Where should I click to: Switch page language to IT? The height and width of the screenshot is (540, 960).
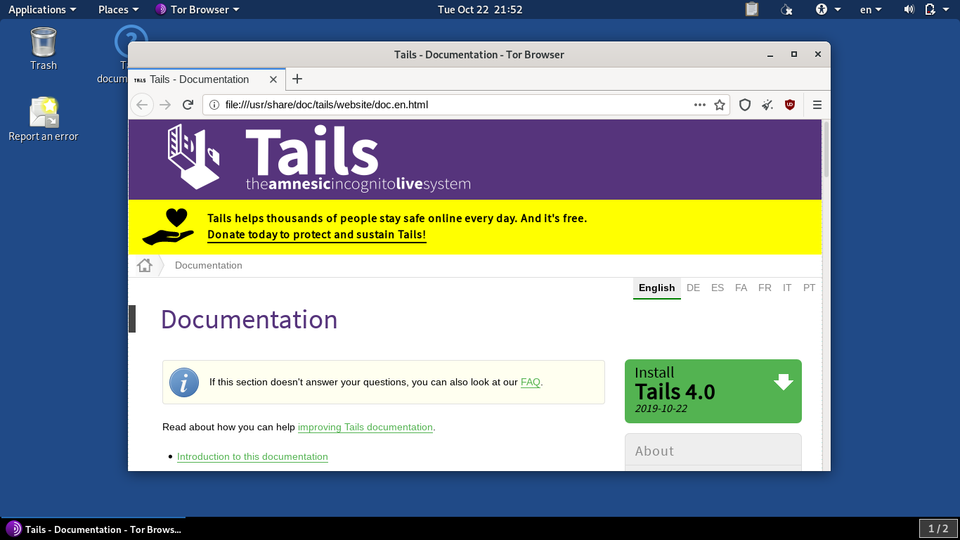coord(787,288)
